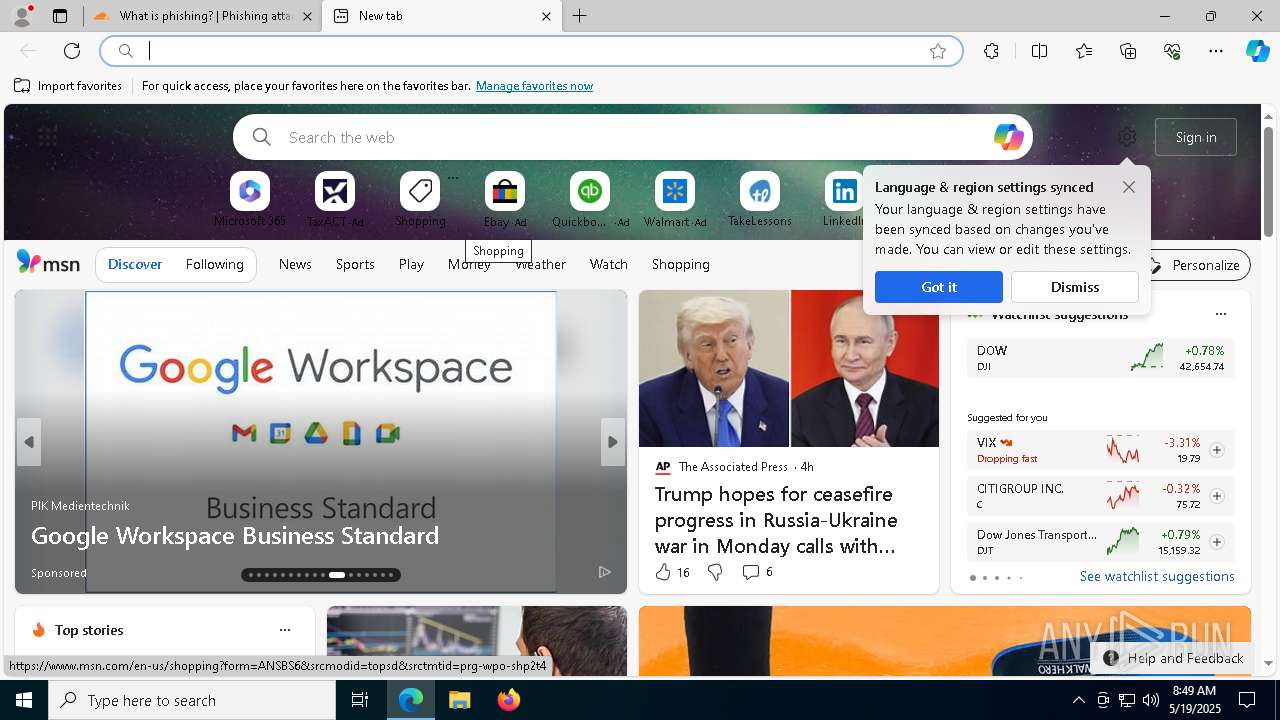The width and height of the screenshot is (1280, 720).
Task: Open TaxACT ad quick link
Action: (x=335, y=200)
